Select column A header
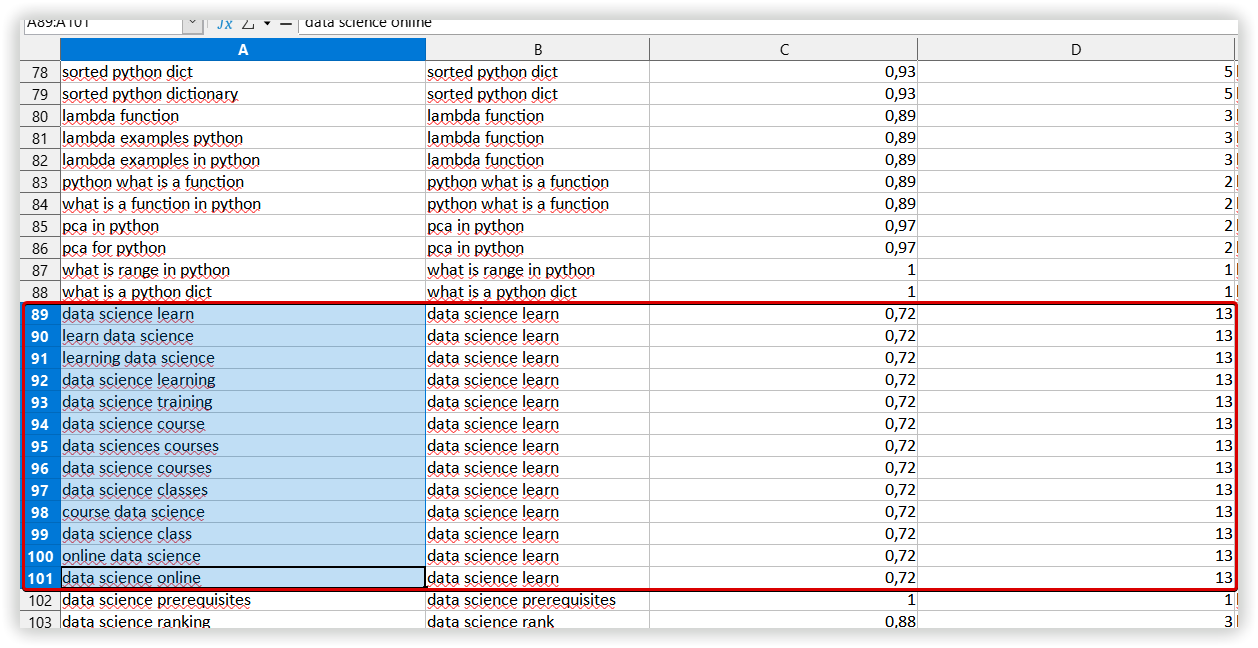This screenshot has width=1258, height=648. point(243,50)
